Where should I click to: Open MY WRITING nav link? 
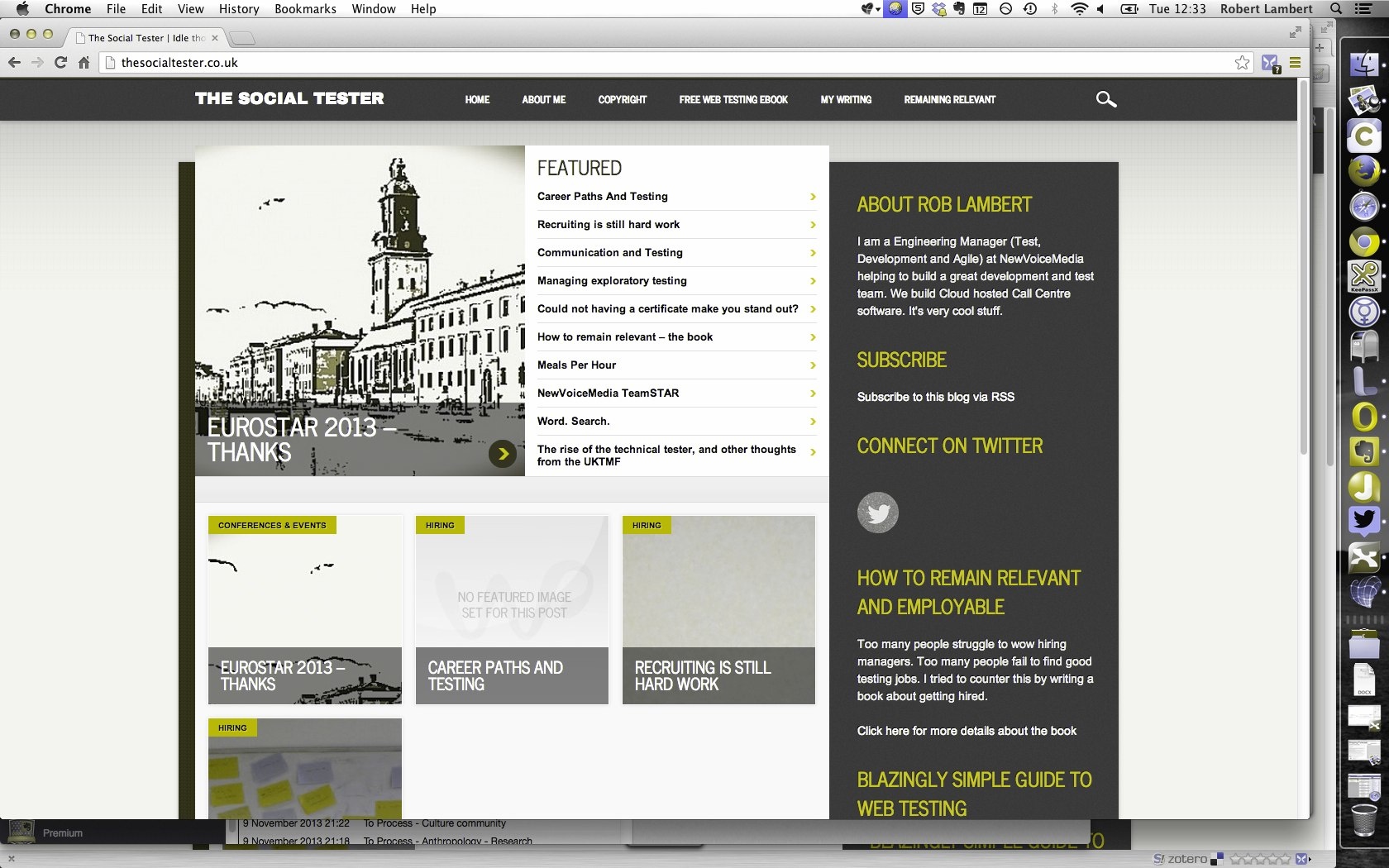click(x=846, y=100)
